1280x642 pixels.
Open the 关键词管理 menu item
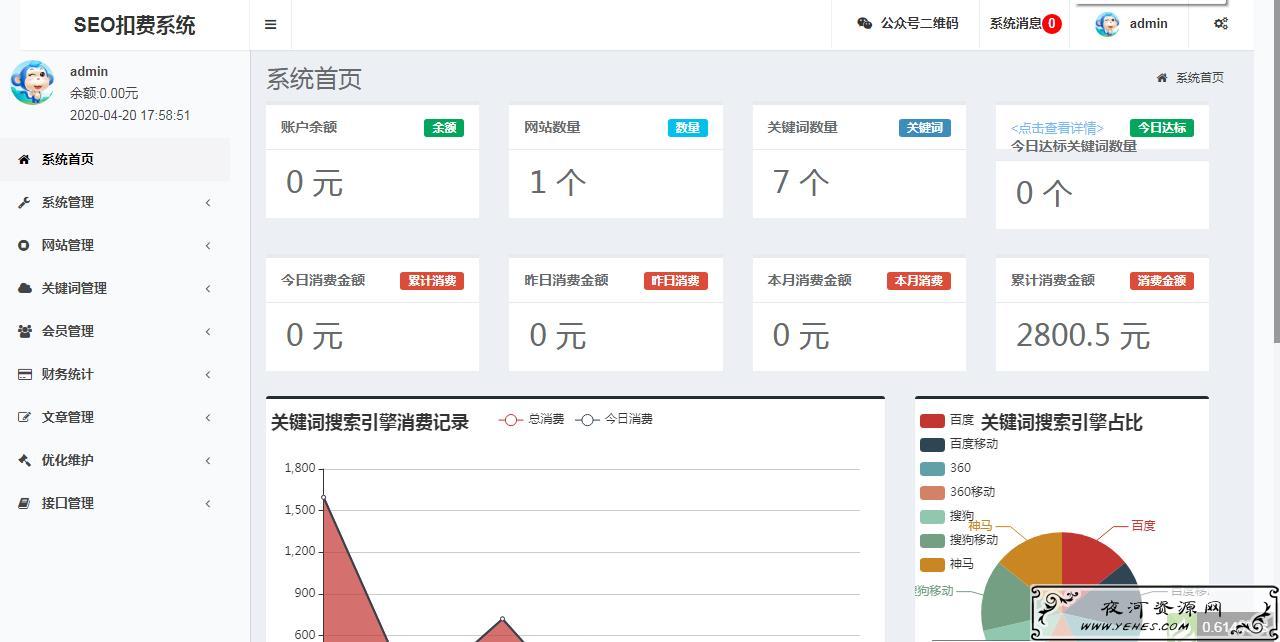click(x=115, y=288)
